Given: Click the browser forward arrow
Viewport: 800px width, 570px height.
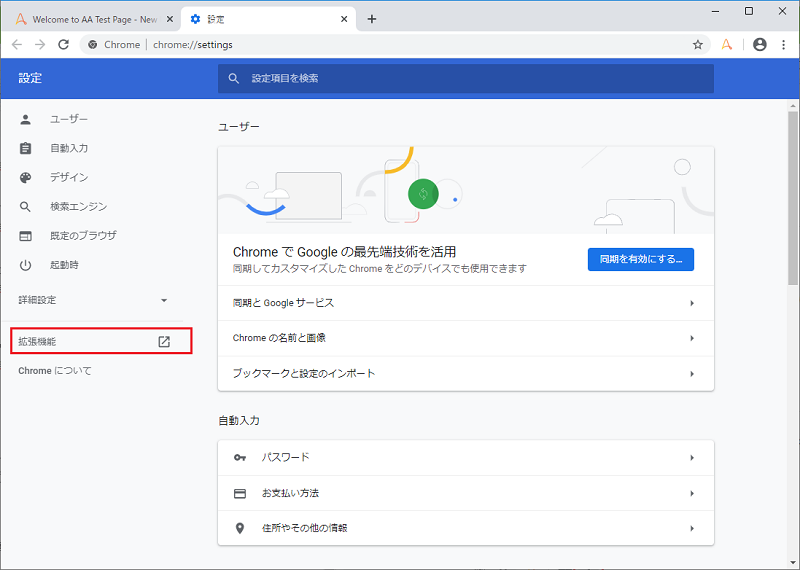Looking at the screenshot, I should [x=40, y=45].
